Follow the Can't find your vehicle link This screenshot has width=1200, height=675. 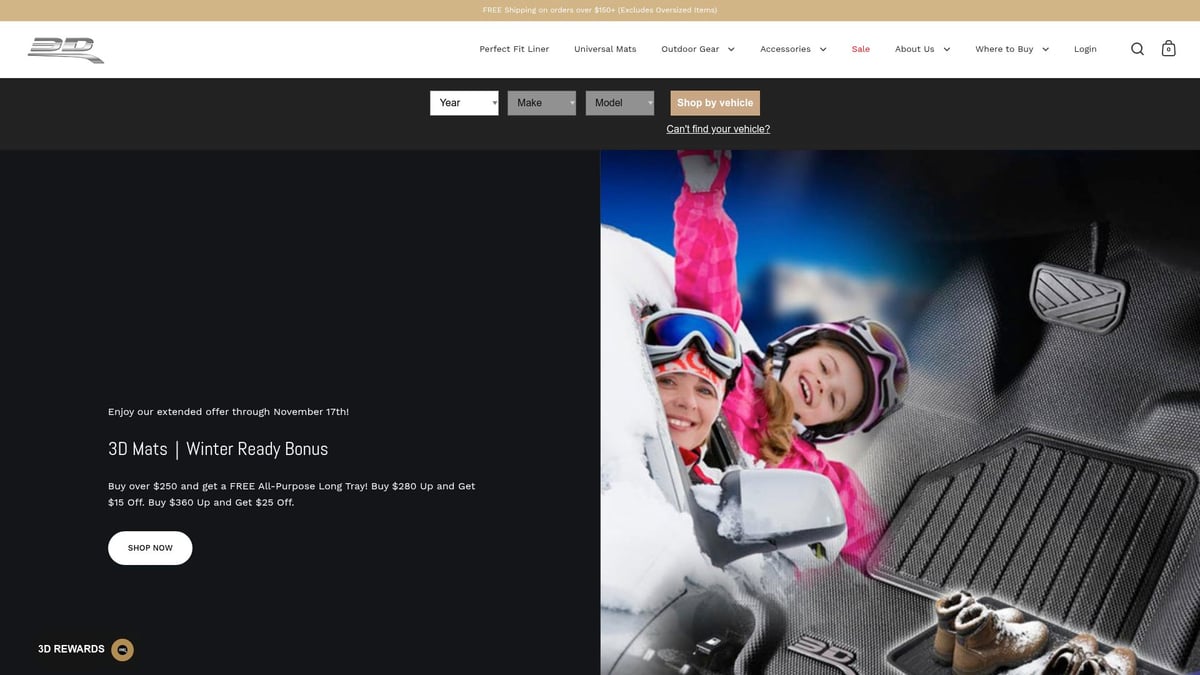coord(718,129)
